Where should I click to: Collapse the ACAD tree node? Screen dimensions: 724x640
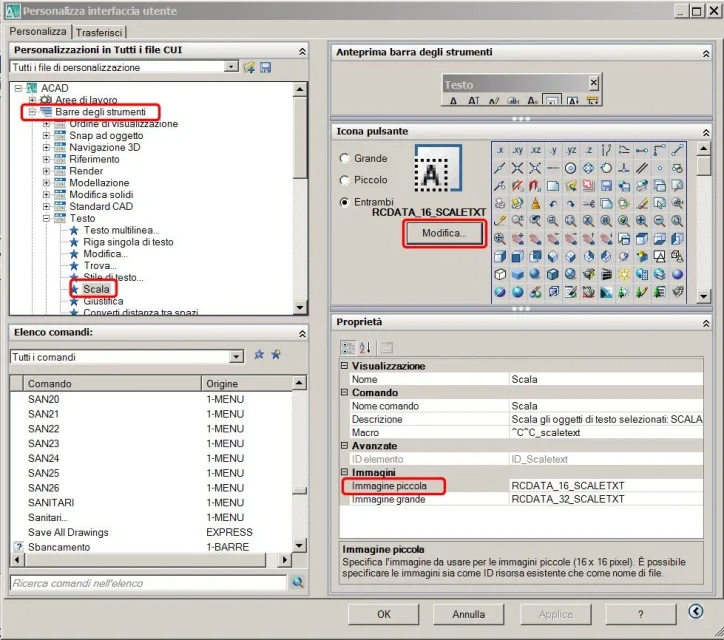click(18, 88)
